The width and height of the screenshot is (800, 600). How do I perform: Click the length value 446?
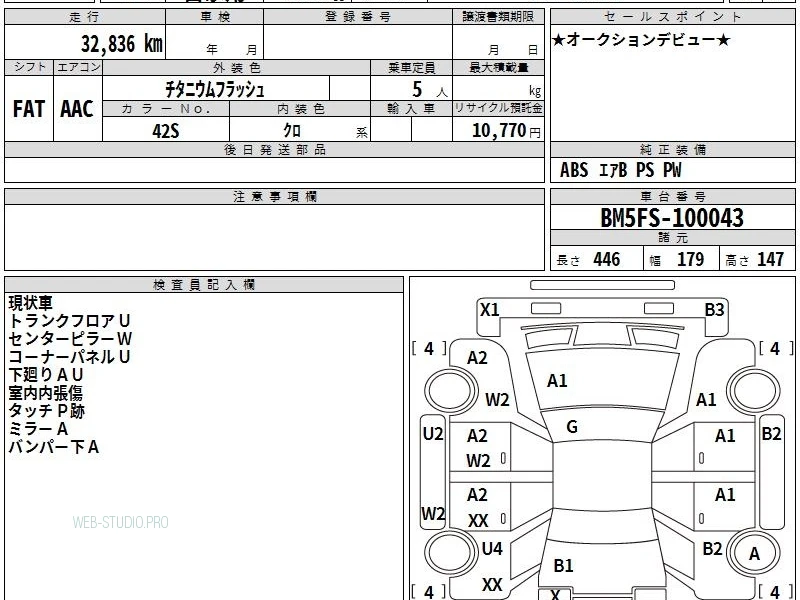point(607,259)
